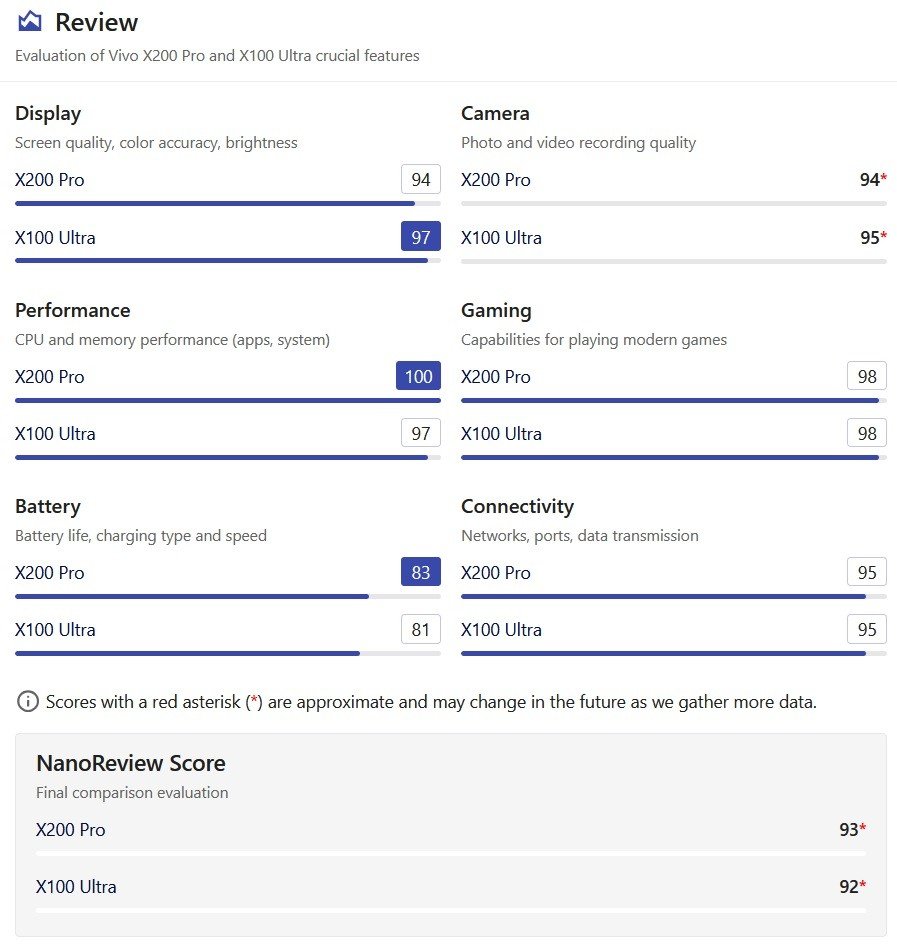Click the Gaming section heading
This screenshot has height=946, width=897.
click(496, 310)
